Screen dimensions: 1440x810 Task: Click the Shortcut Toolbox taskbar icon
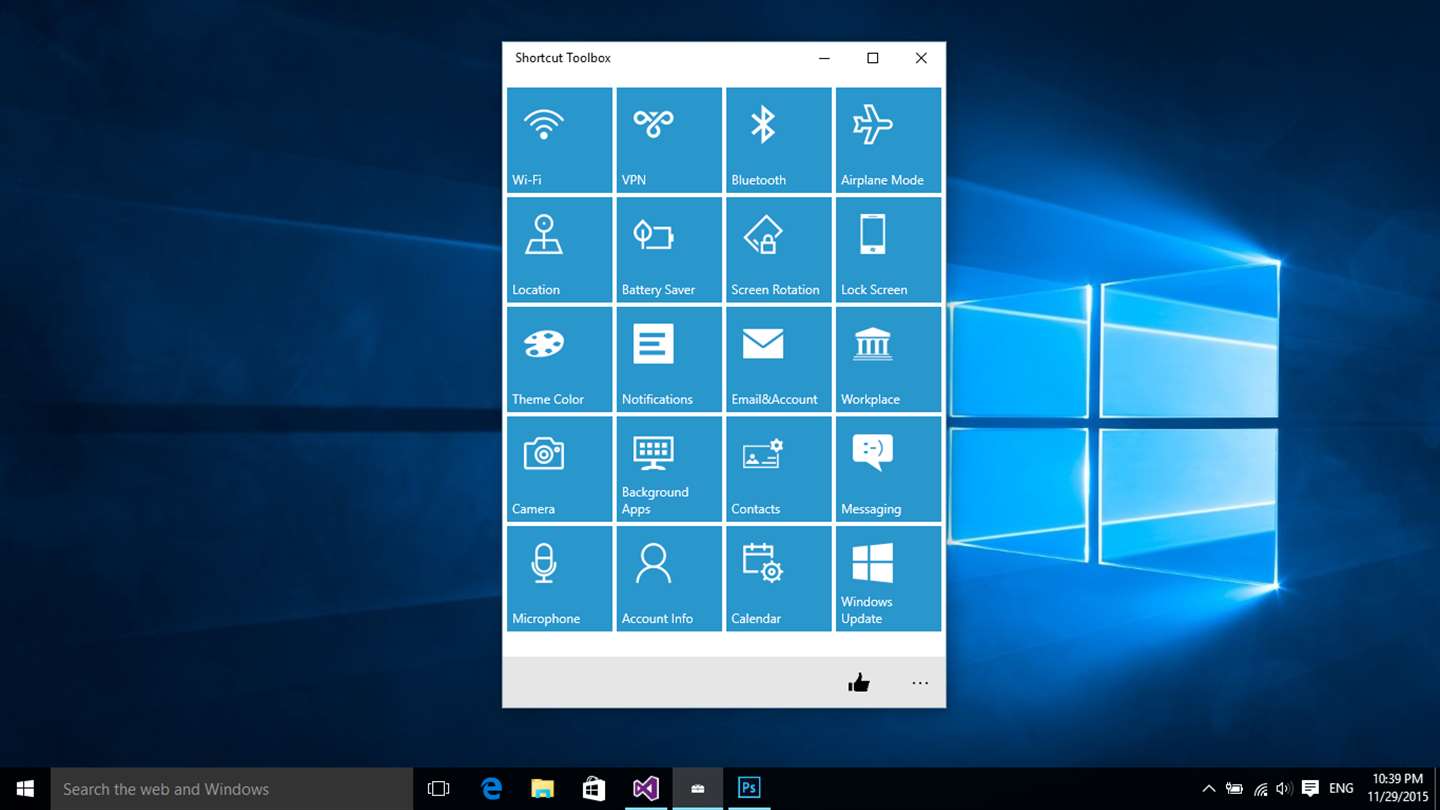[x=698, y=789]
